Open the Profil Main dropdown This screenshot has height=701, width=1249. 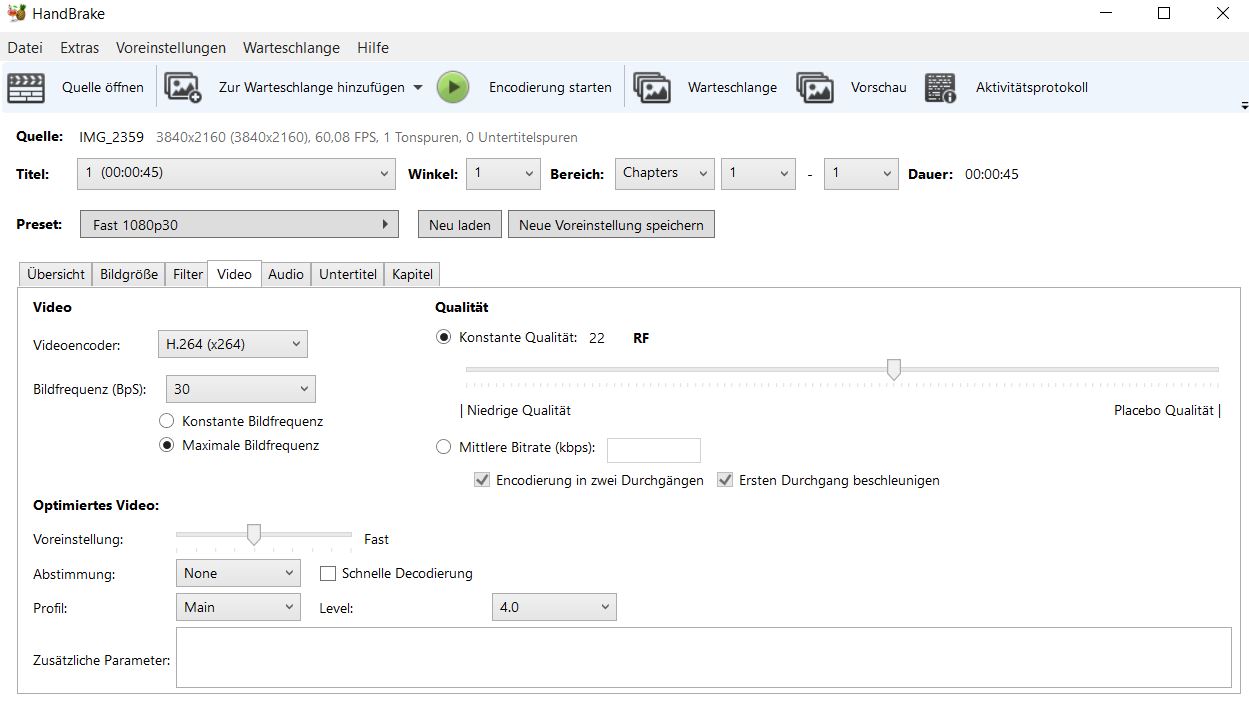coord(238,607)
